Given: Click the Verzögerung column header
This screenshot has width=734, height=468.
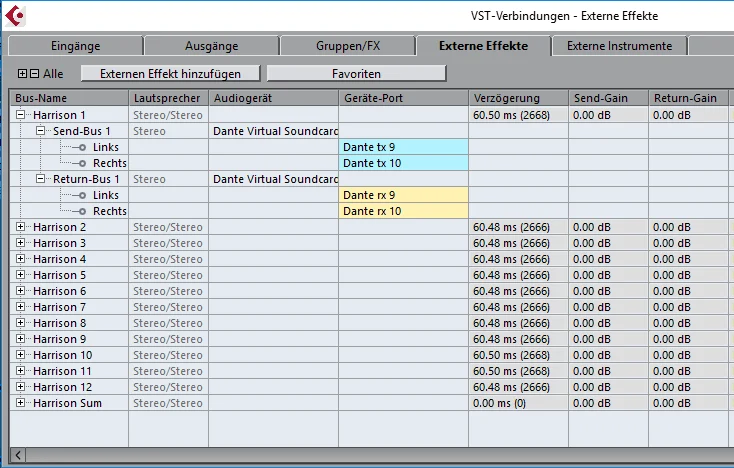Looking at the screenshot, I should point(518,98).
